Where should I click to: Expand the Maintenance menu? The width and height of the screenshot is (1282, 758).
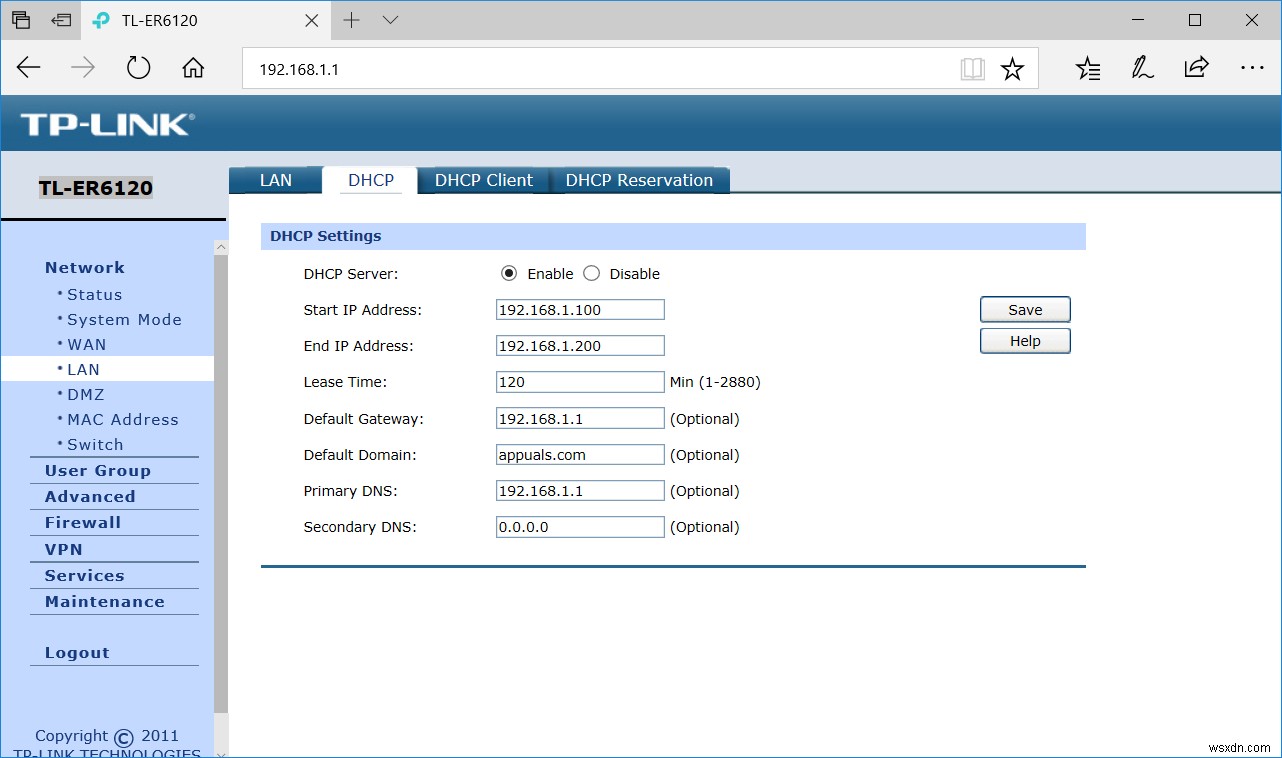point(105,602)
